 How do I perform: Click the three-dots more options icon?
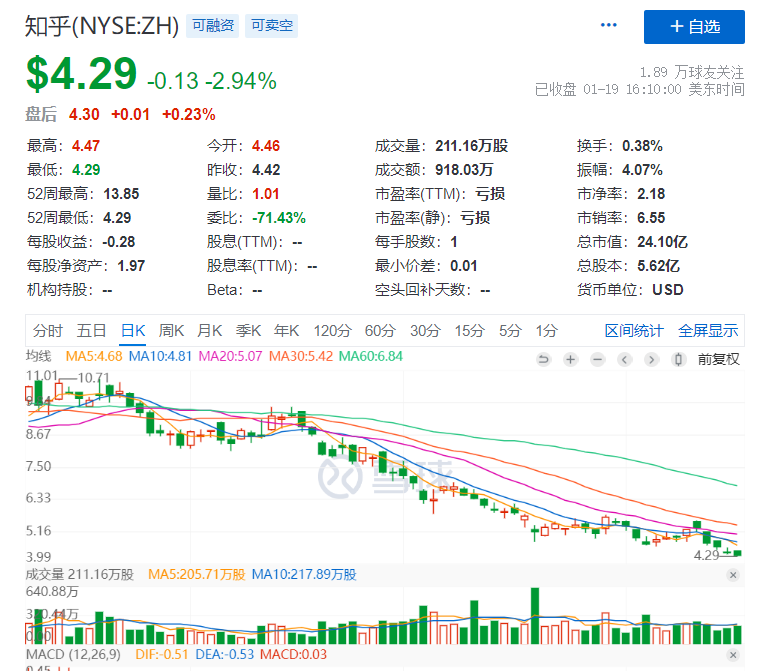click(x=608, y=25)
